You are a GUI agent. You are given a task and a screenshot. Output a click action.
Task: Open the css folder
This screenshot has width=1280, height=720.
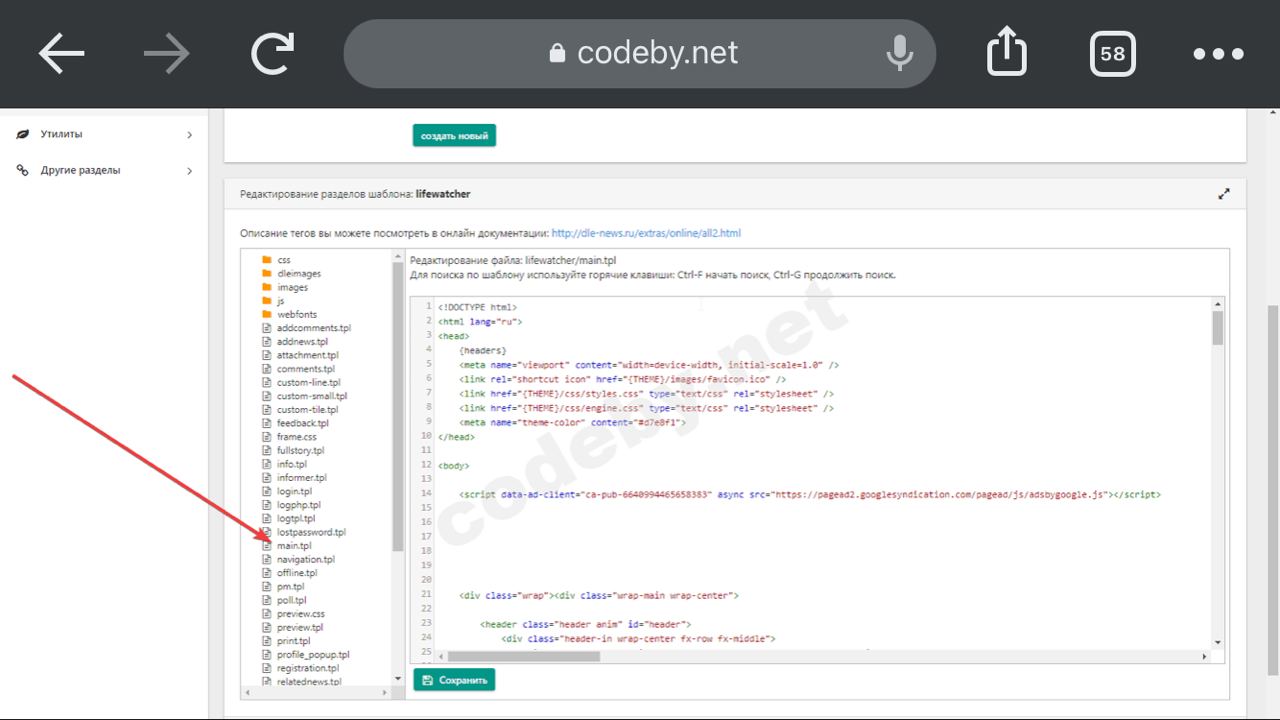coord(284,260)
